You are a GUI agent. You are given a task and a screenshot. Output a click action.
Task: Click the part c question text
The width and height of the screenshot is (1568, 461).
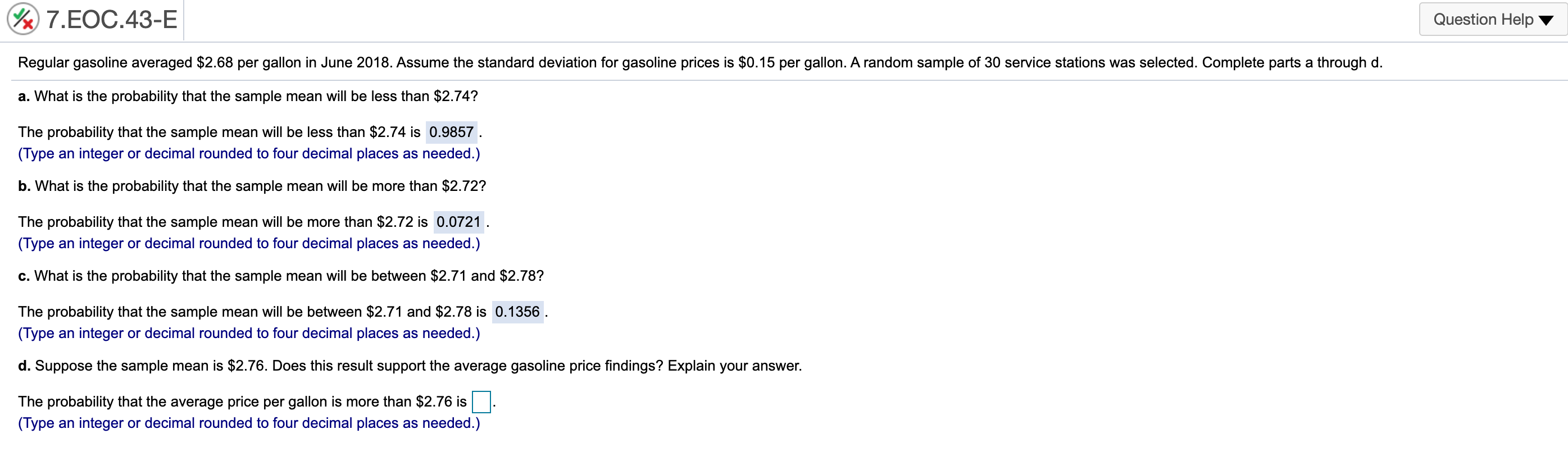280,276
